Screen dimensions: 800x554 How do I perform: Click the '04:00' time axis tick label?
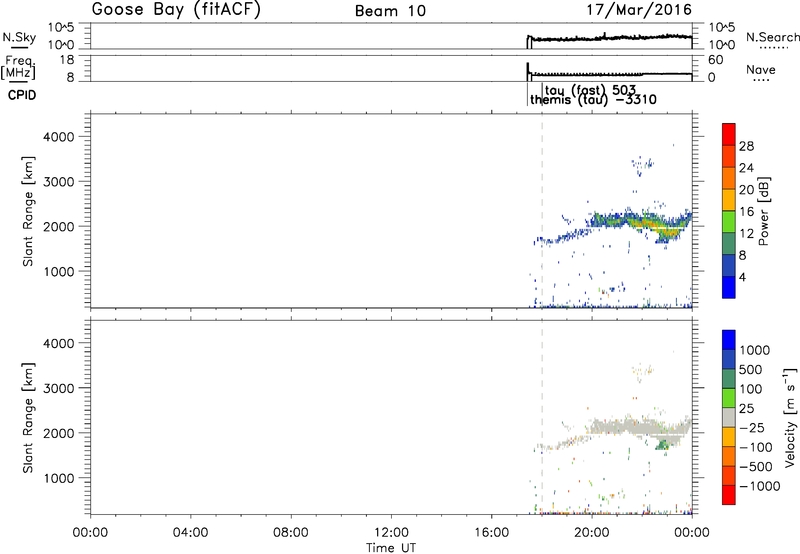pyautogui.click(x=190, y=533)
